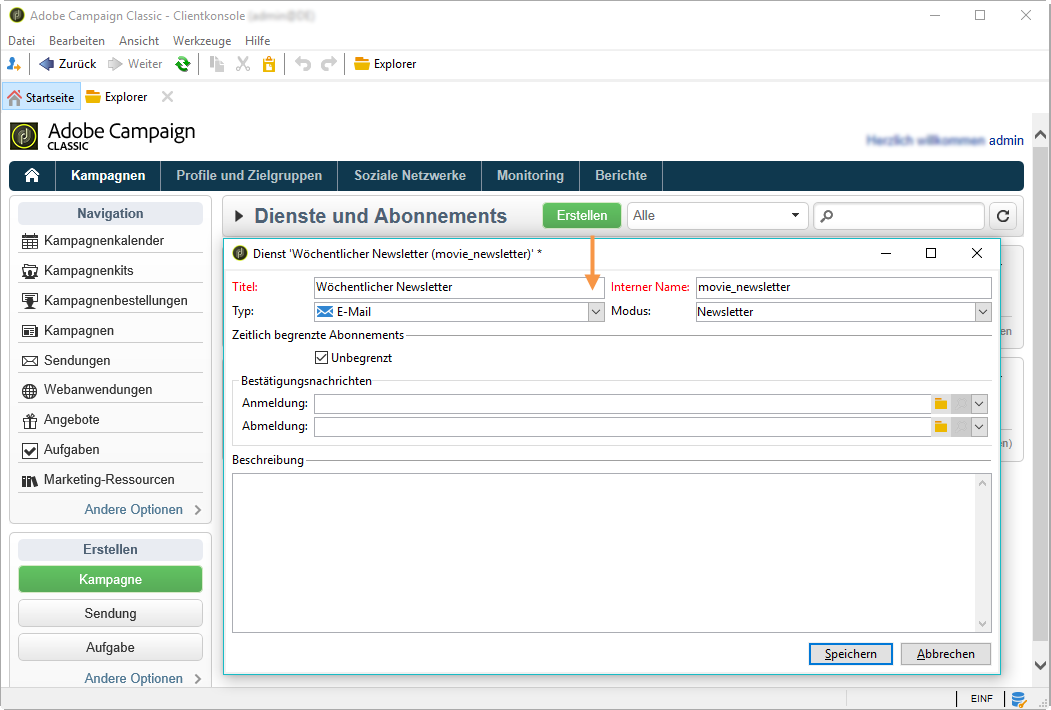Click the green Erstellen button

(x=582, y=216)
